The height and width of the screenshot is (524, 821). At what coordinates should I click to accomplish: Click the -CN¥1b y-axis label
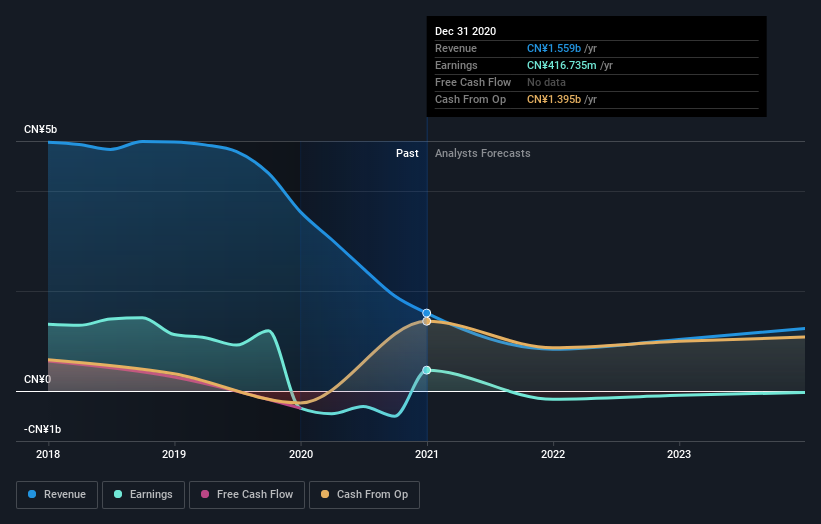pos(42,429)
